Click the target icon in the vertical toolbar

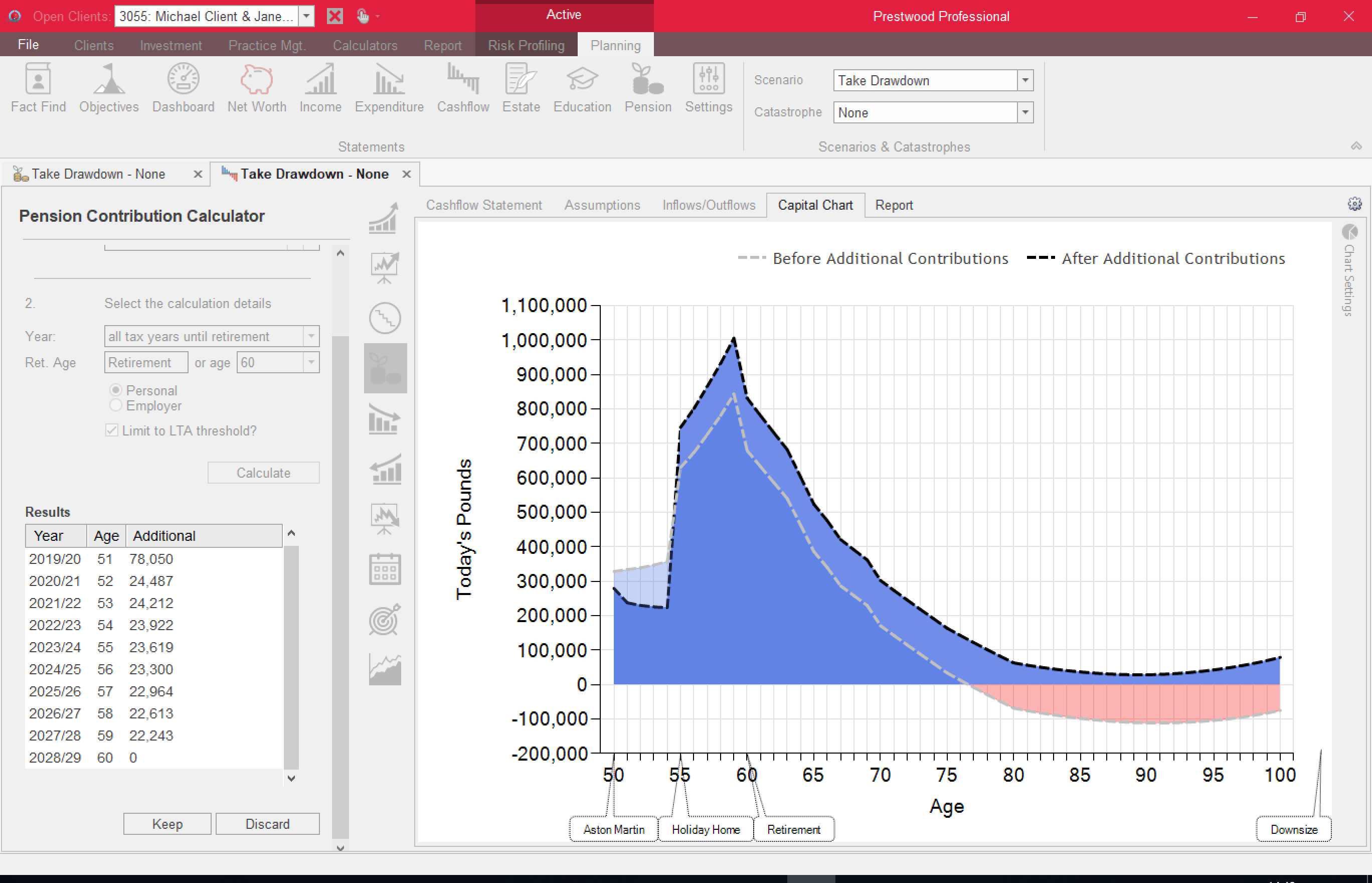click(385, 620)
